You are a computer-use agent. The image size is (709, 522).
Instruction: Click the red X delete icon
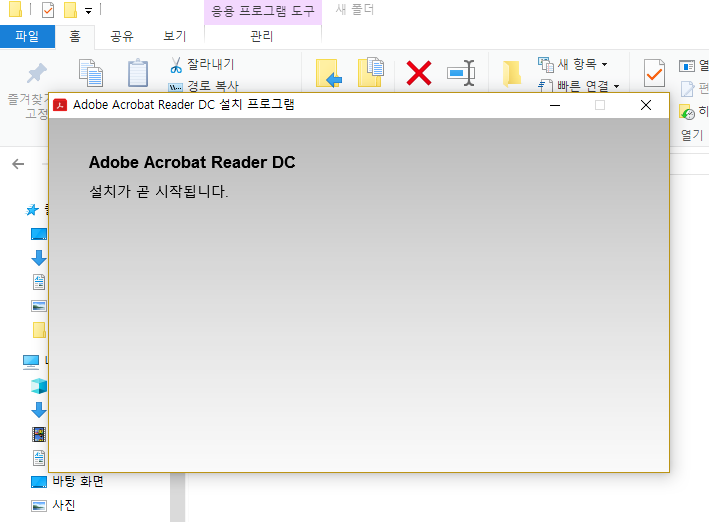pos(419,73)
